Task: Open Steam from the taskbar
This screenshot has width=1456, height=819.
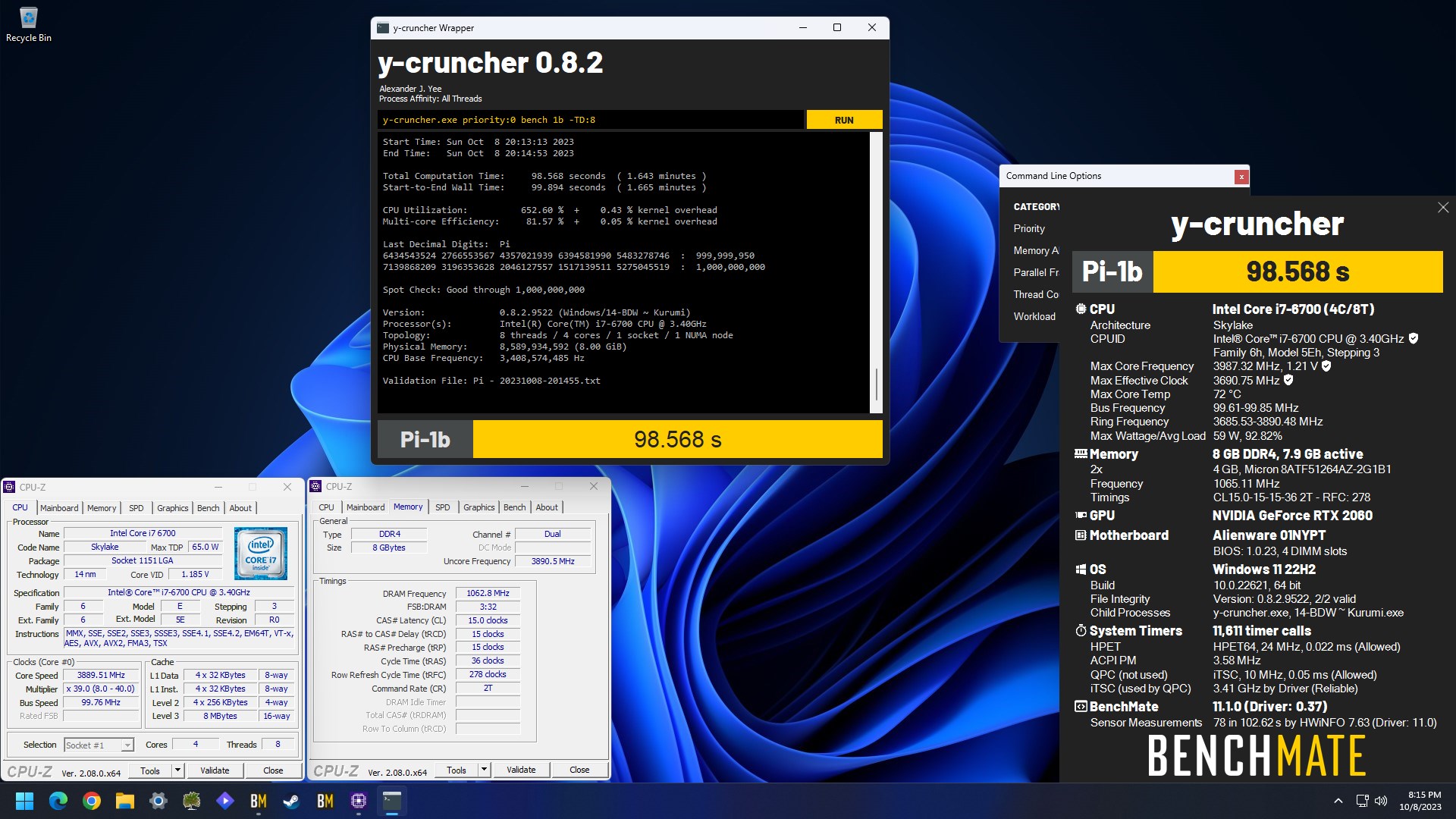Action: (291, 801)
